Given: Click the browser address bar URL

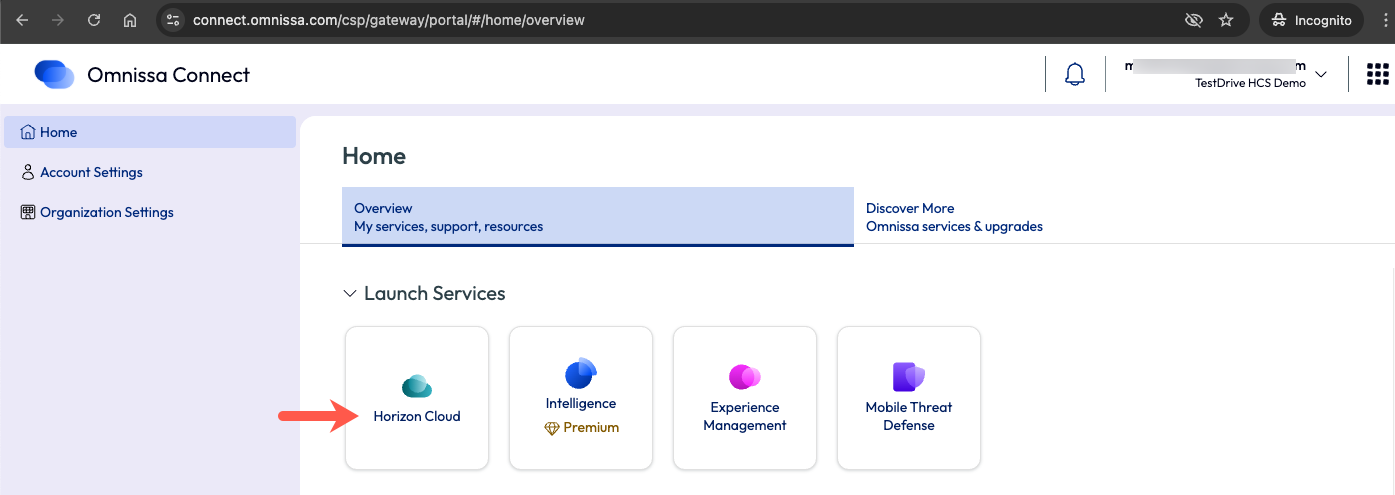Looking at the screenshot, I should coord(389,20).
